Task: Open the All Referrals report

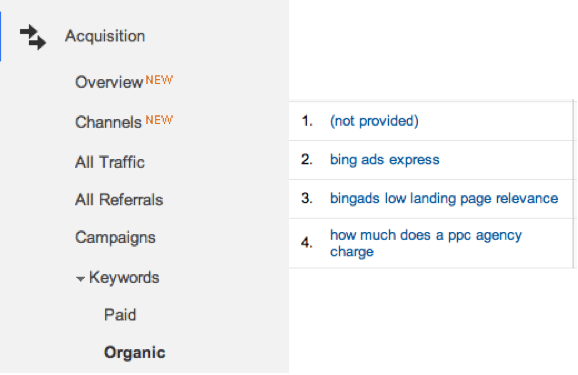Action: (119, 199)
